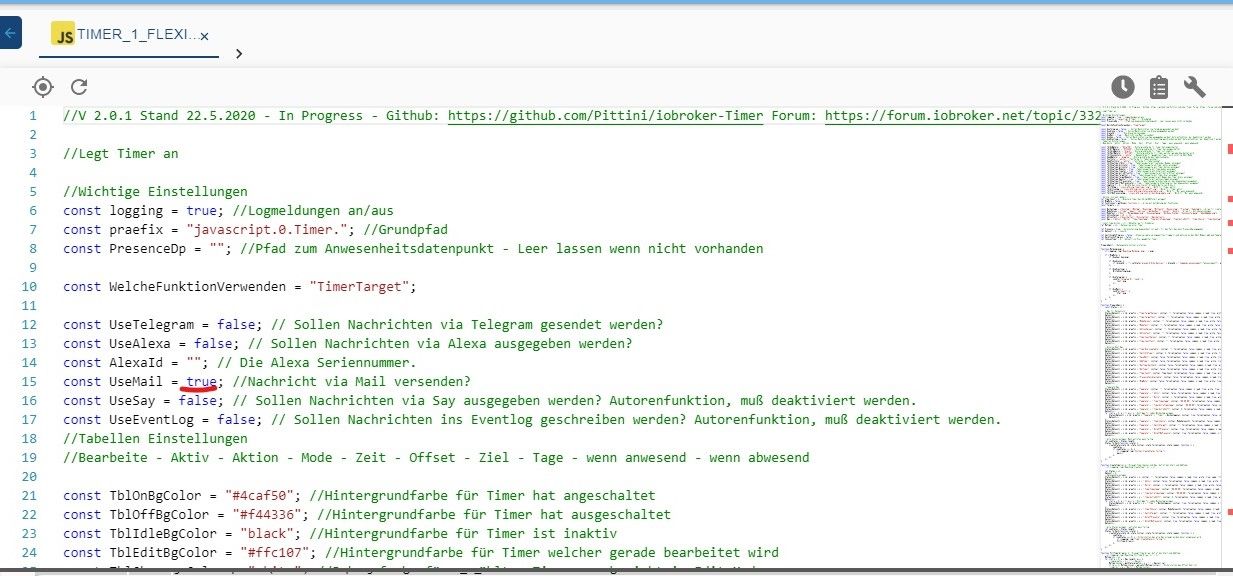Screen dimensions: 1233x576
Task: Click the //Legt Timer an comment
Action: click(x=121, y=154)
